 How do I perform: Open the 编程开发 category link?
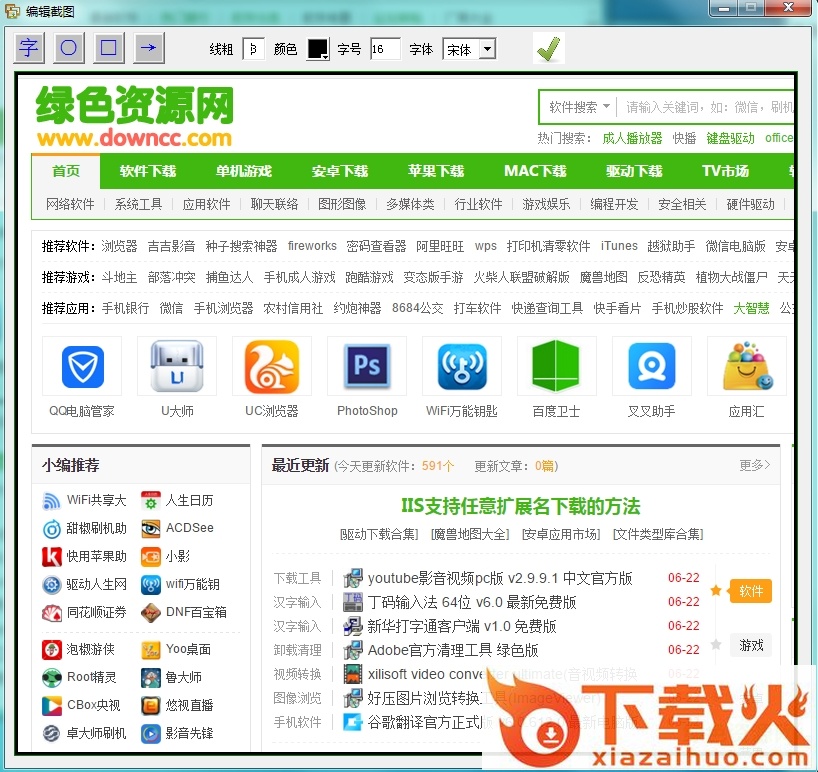pos(614,204)
